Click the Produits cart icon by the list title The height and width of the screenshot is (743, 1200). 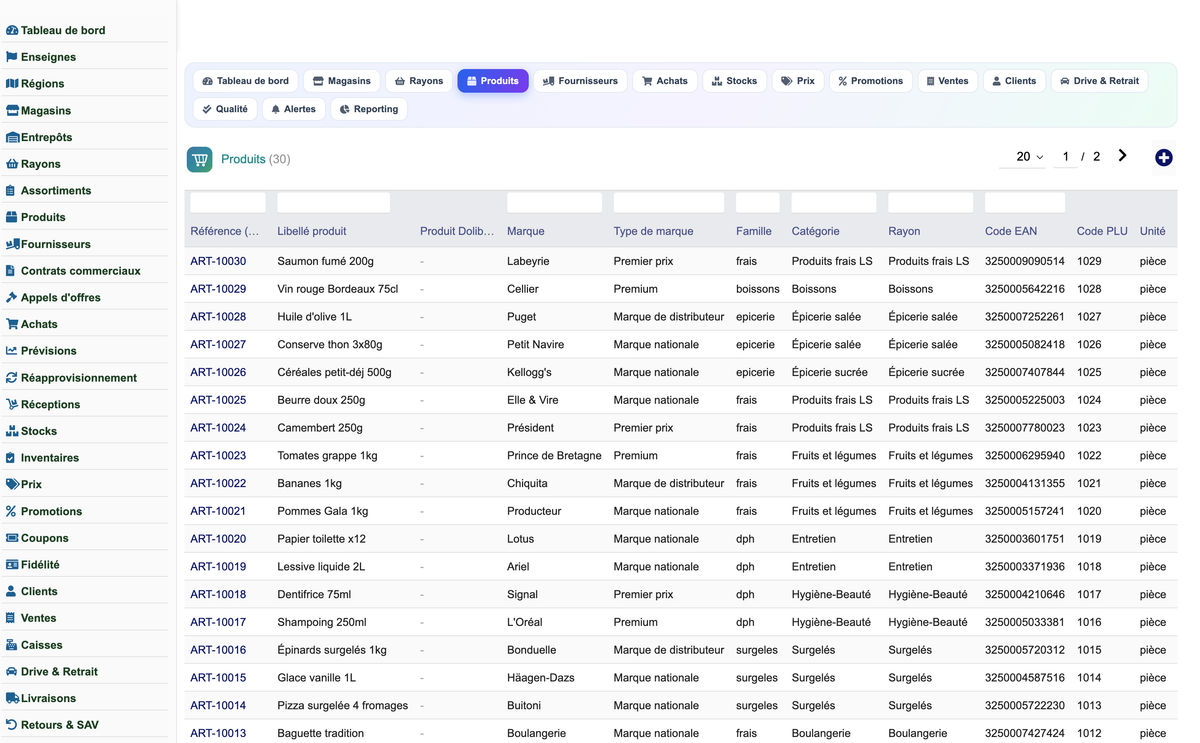coord(200,159)
